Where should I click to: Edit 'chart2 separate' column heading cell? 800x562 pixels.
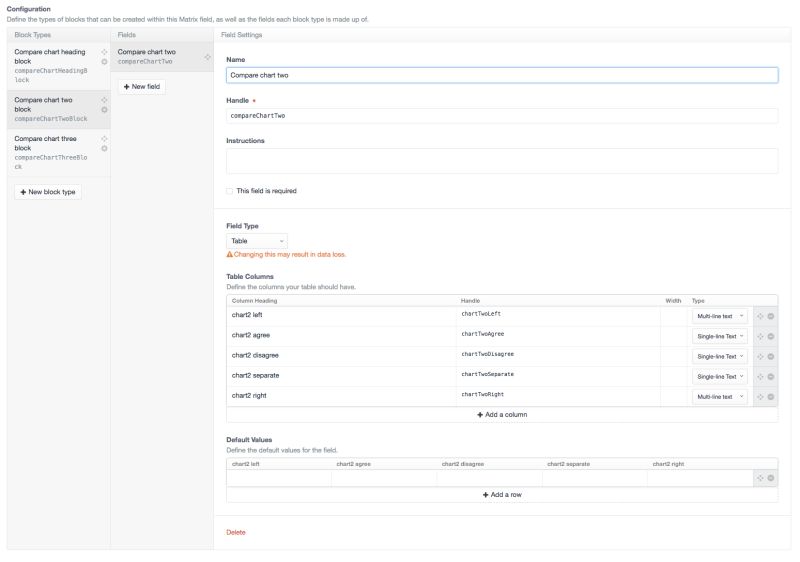pos(342,376)
